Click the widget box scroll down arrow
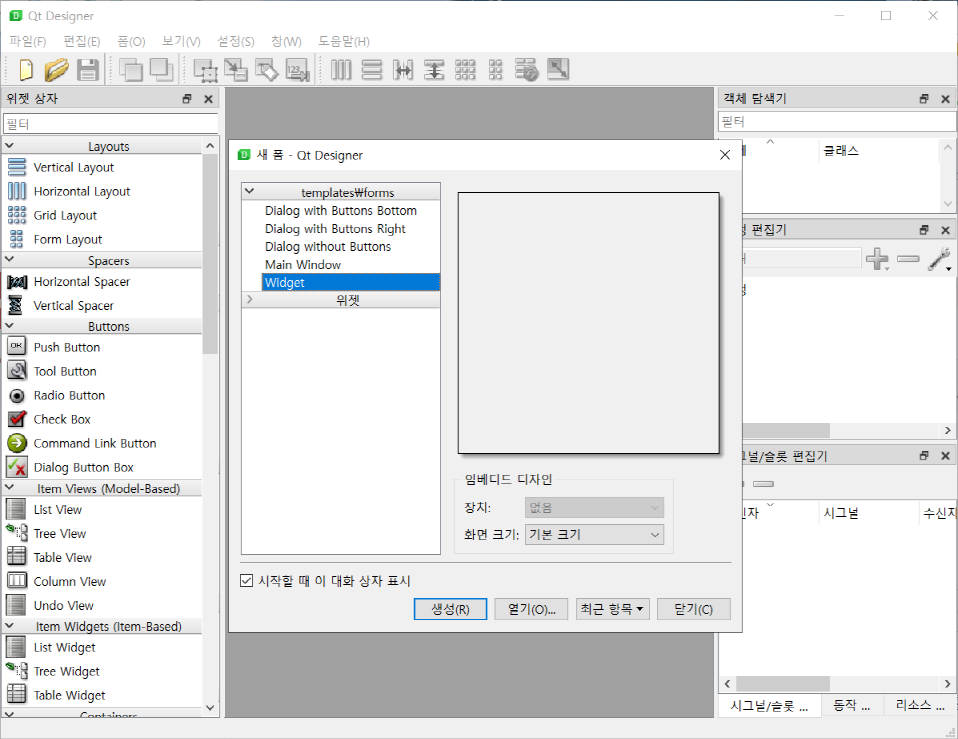 (210, 708)
